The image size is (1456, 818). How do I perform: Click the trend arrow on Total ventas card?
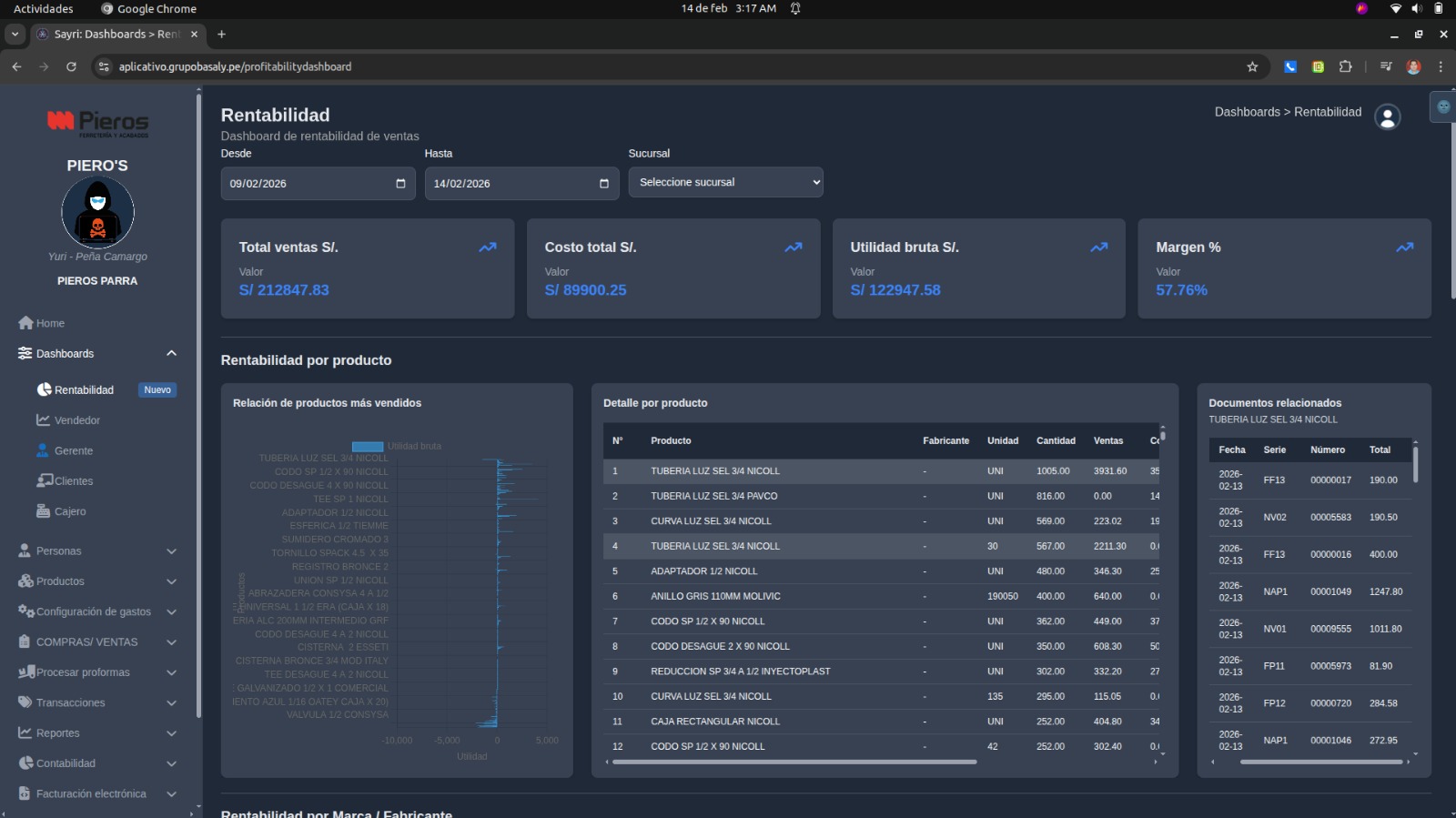[488, 247]
